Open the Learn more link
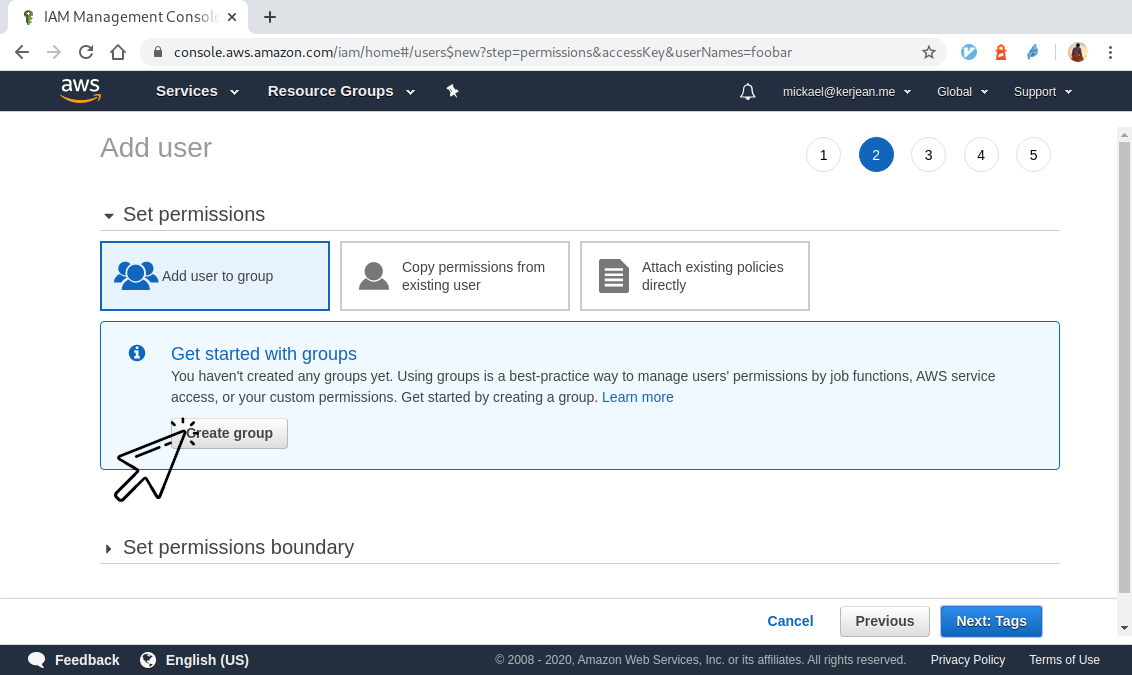Viewport: 1132px width, 675px height. pos(637,397)
